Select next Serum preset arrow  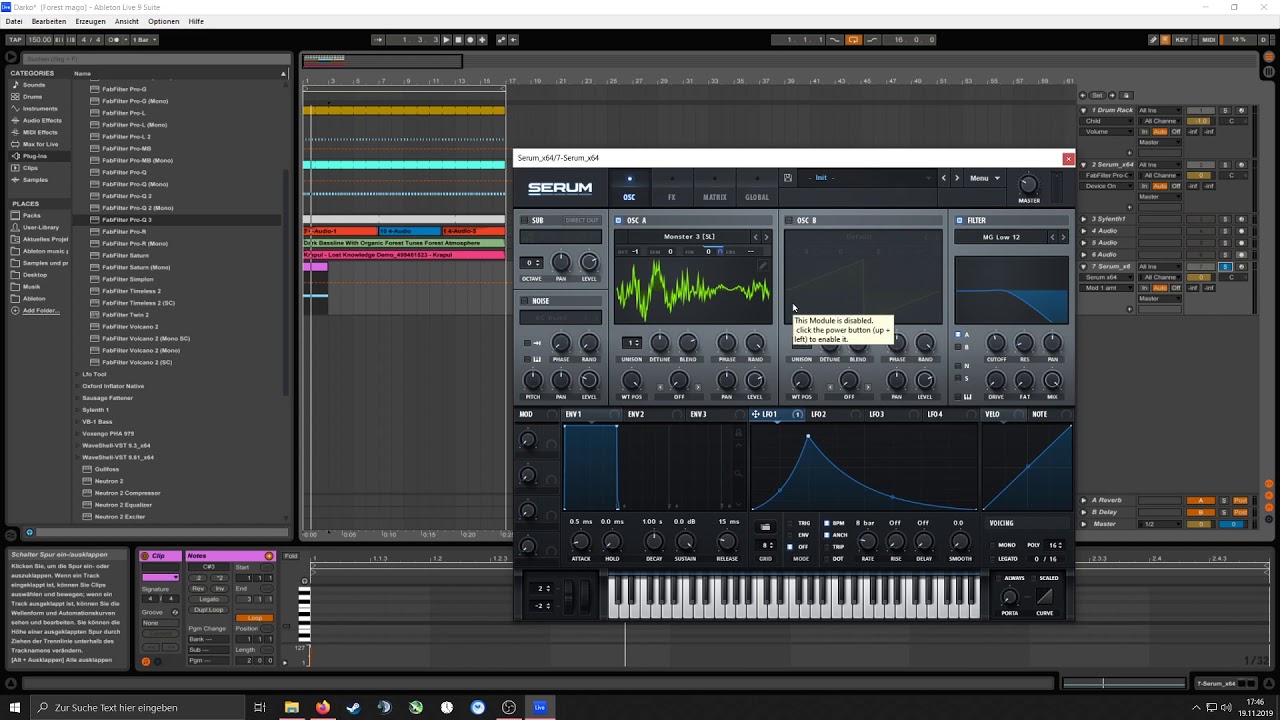[957, 178]
